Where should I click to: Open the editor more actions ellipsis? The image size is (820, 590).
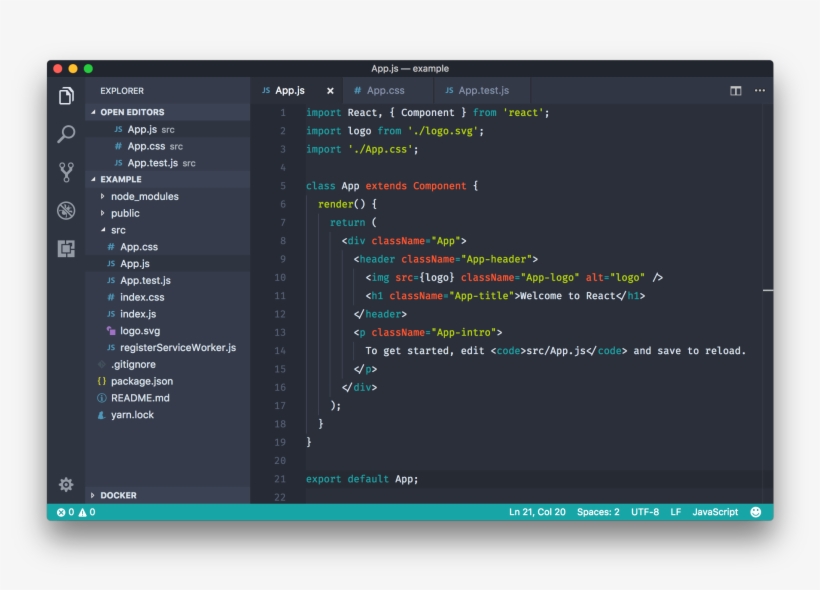click(760, 91)
